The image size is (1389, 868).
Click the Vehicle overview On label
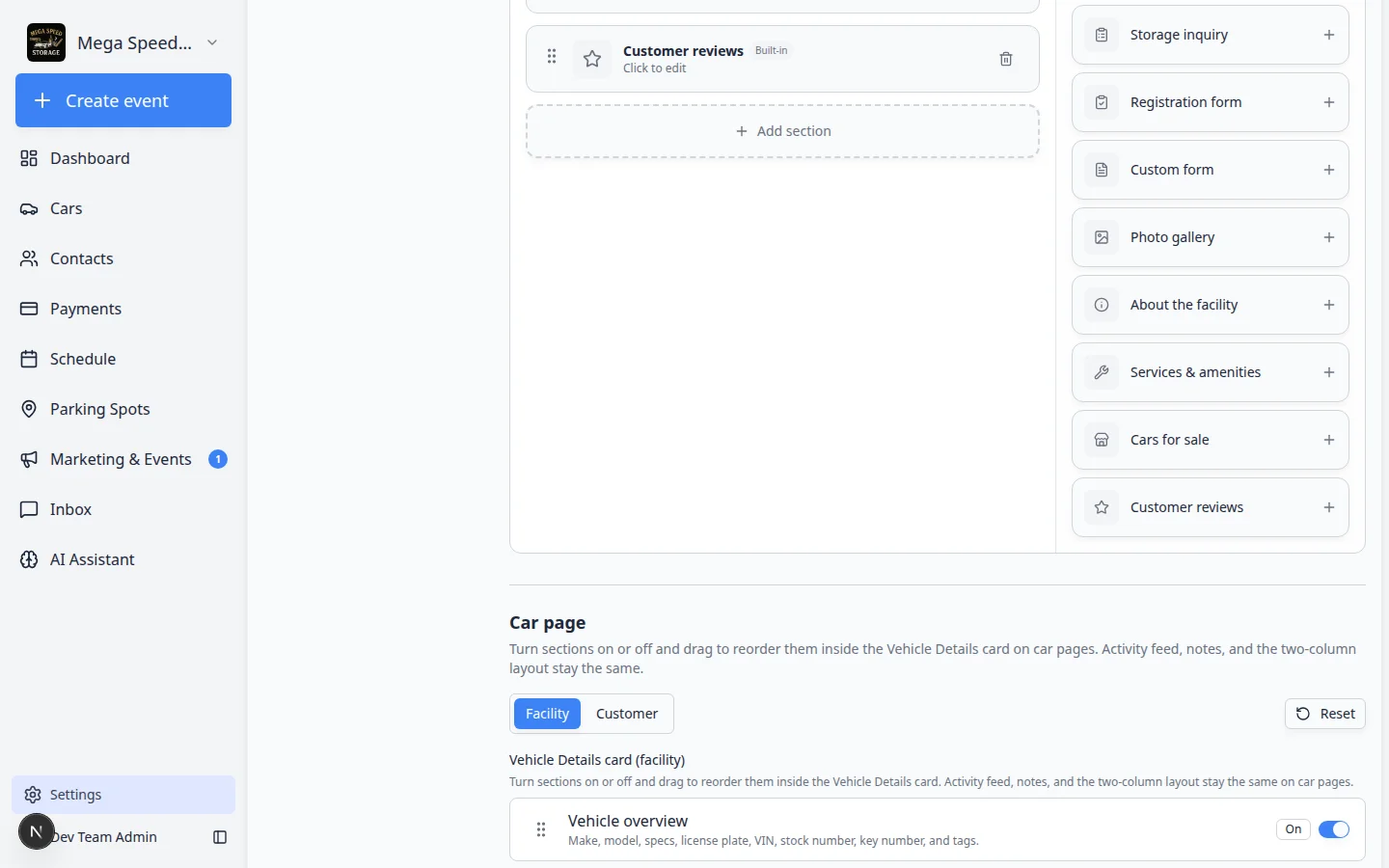pos(1294,829)
